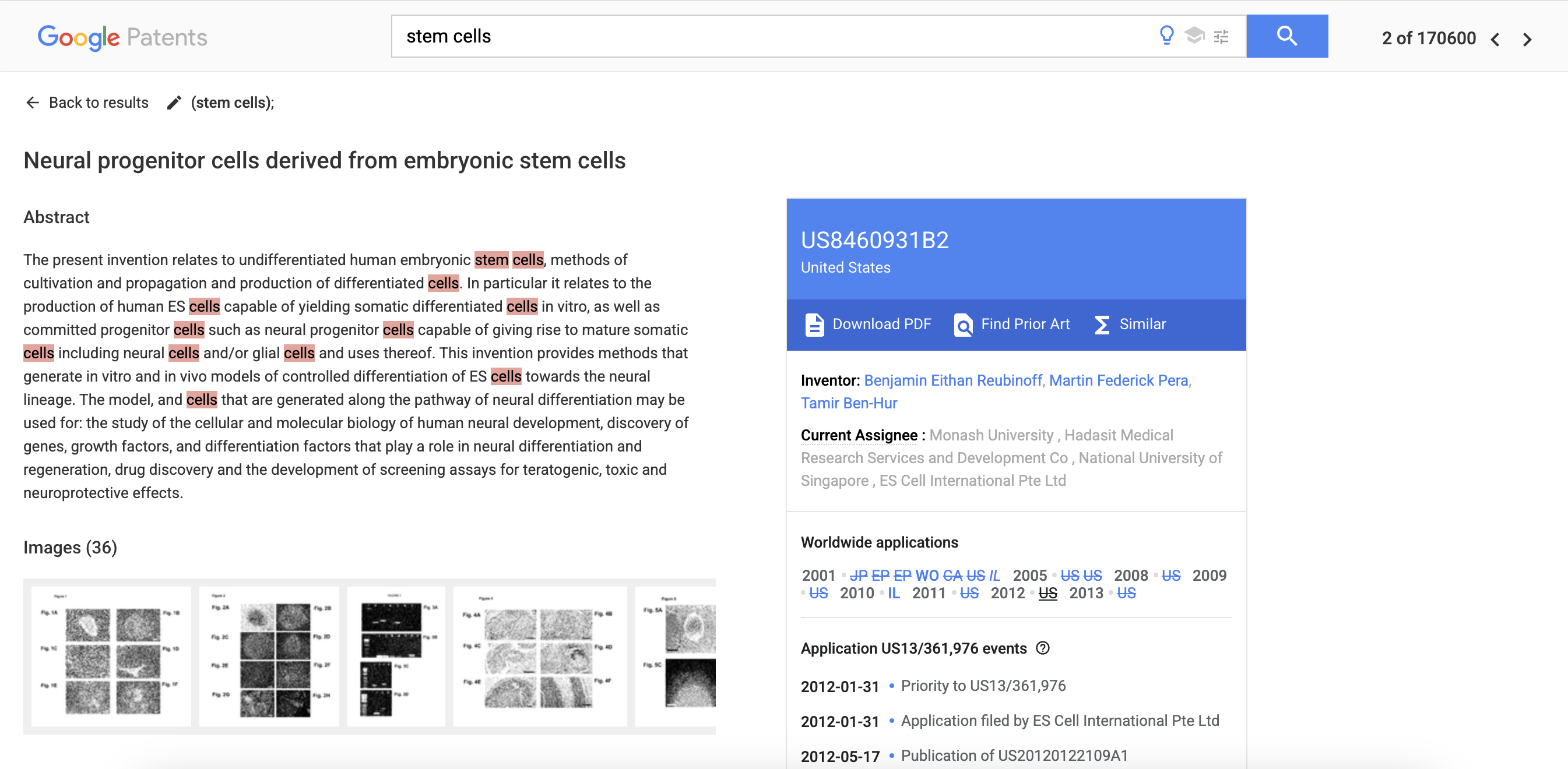
Task: Open inventor Benjamin Eithan Reubinoff
Action: pyautogui.click(x=952, y=380)
